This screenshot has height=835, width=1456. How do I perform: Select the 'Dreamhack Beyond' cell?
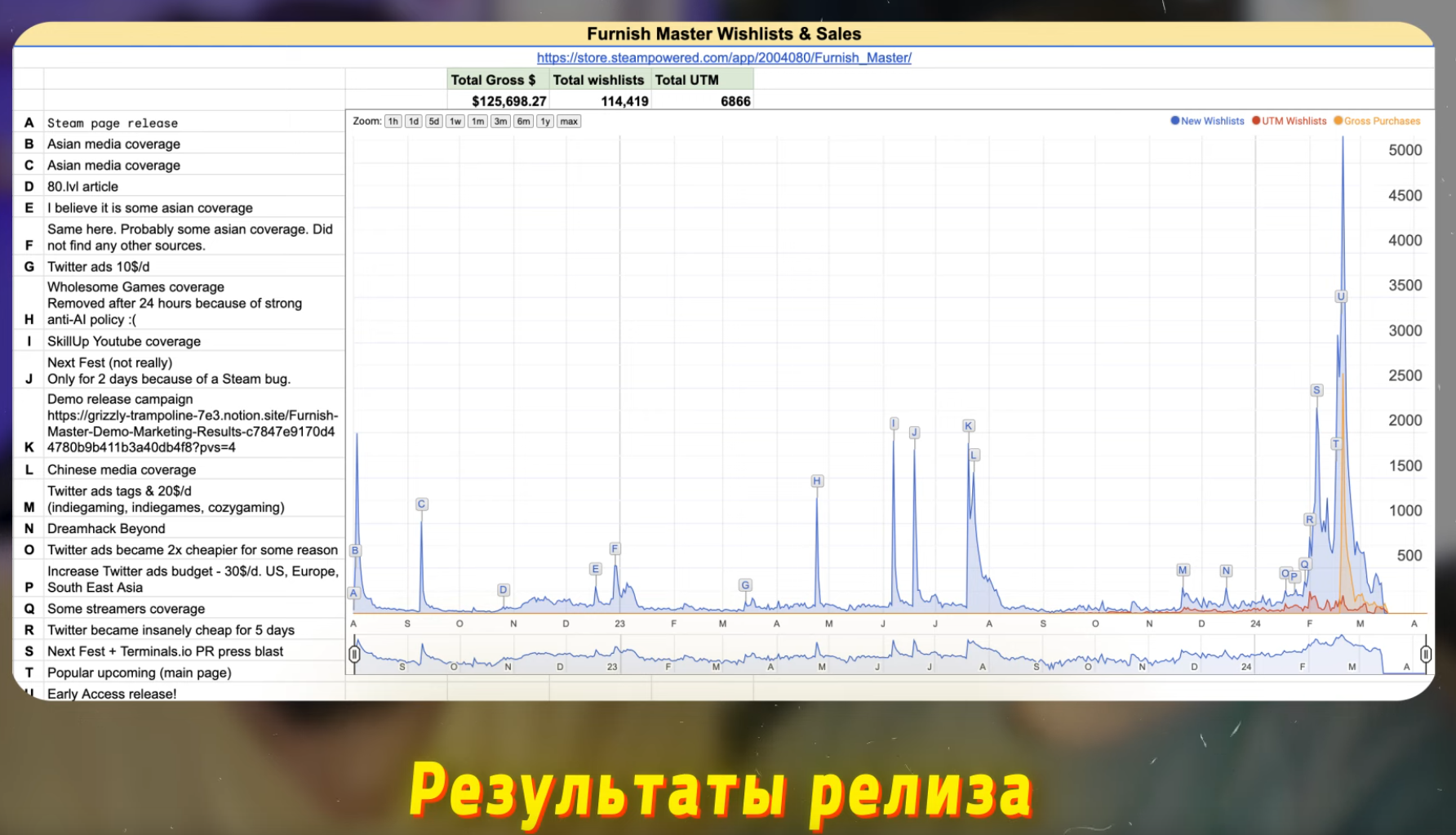click(x=194, y=528)
